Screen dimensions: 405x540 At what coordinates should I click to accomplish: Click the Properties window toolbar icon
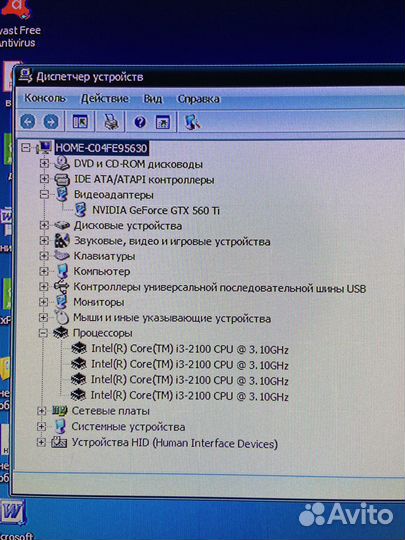click(x=163, y=123)
